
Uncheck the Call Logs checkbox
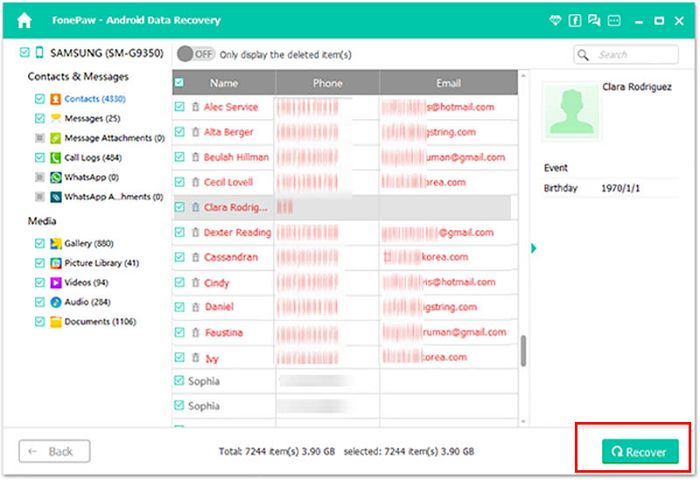click(40, 158)
